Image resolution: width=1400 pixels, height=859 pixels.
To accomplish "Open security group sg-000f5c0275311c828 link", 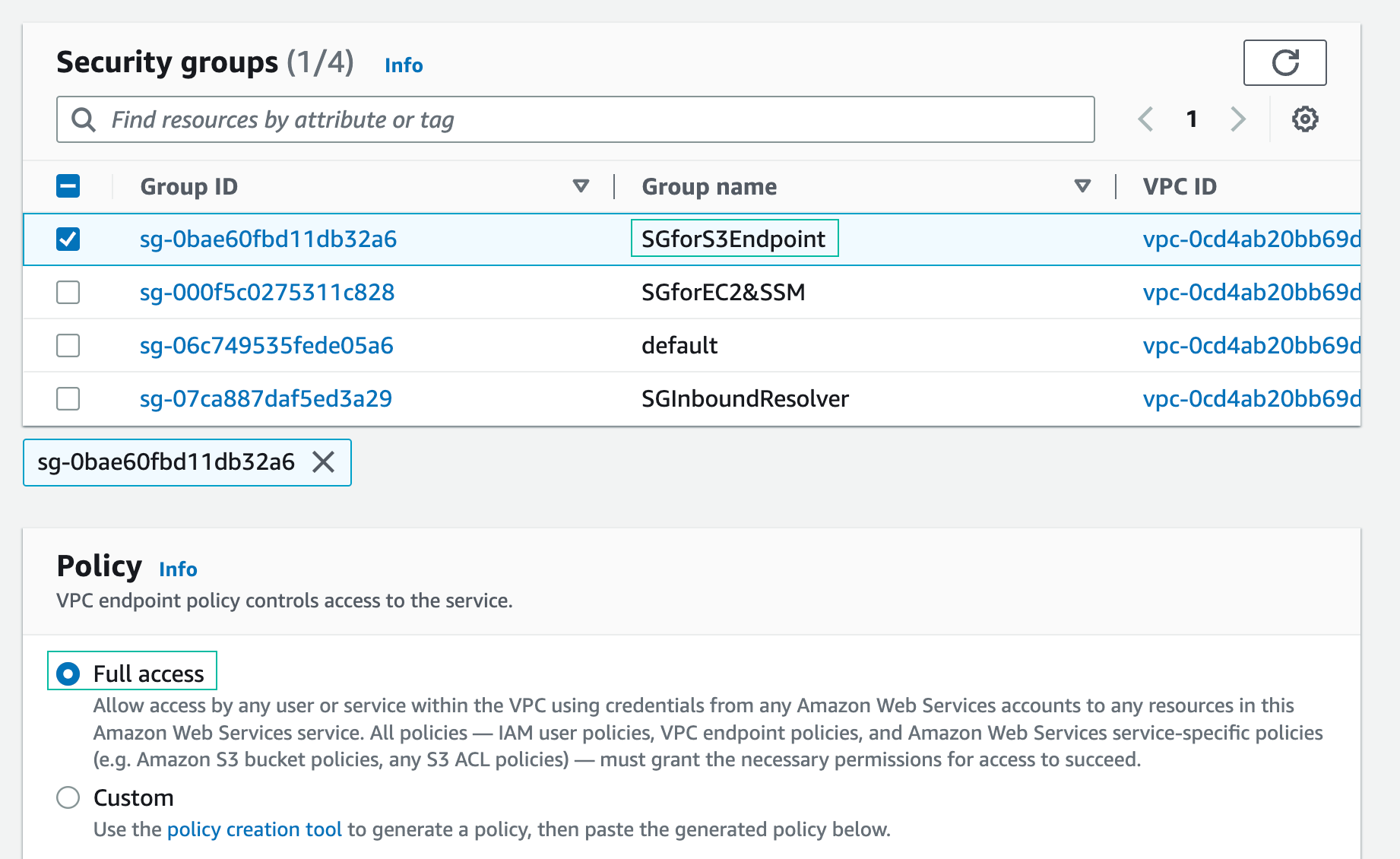I will coord(267,293).
